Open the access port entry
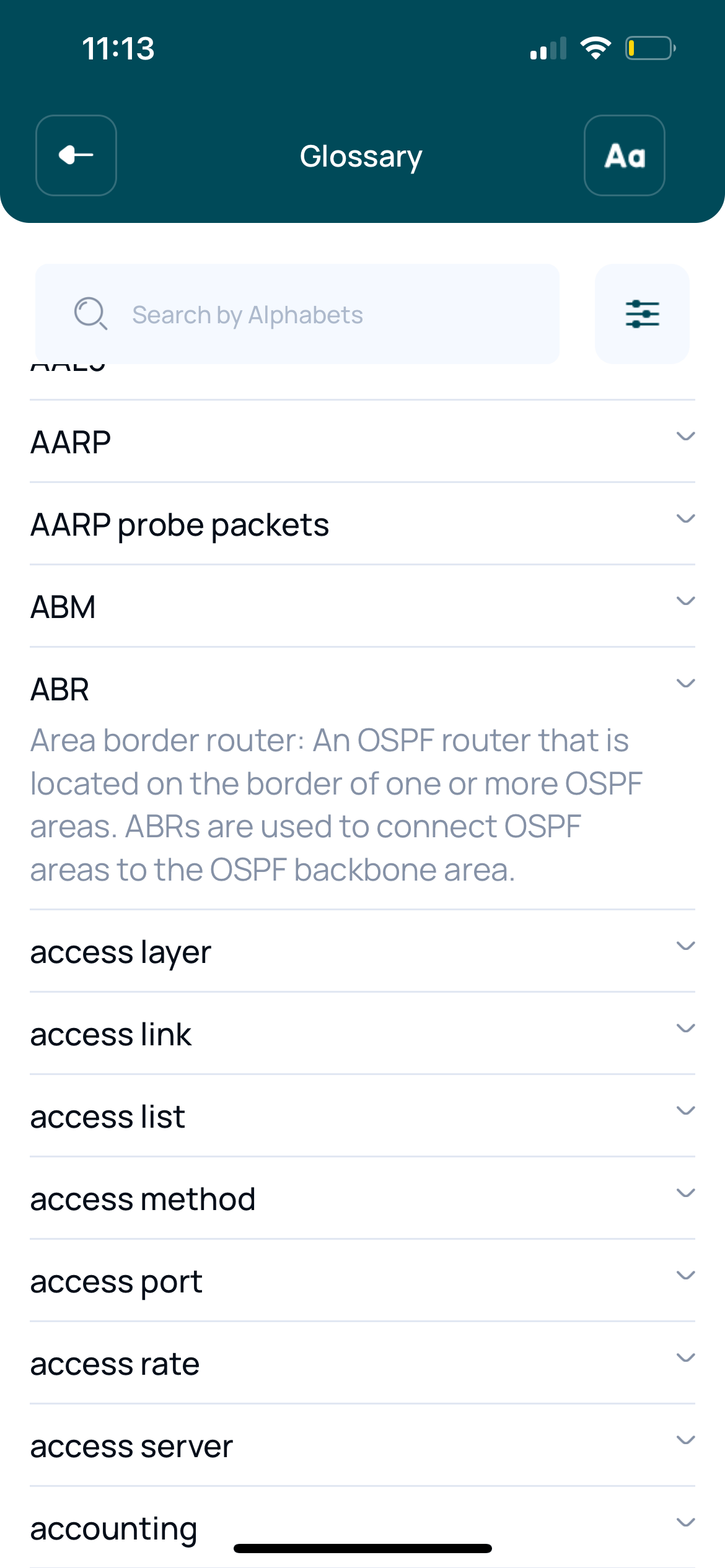Viewport: 725px width, 1568px height. 116,1282
